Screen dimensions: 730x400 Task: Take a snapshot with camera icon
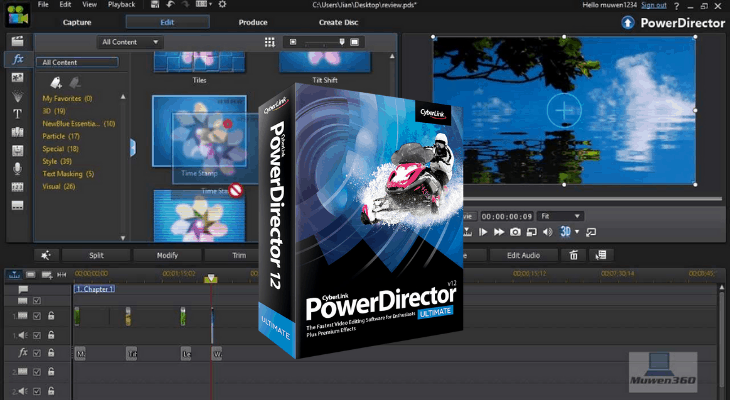tap(515, 231)
